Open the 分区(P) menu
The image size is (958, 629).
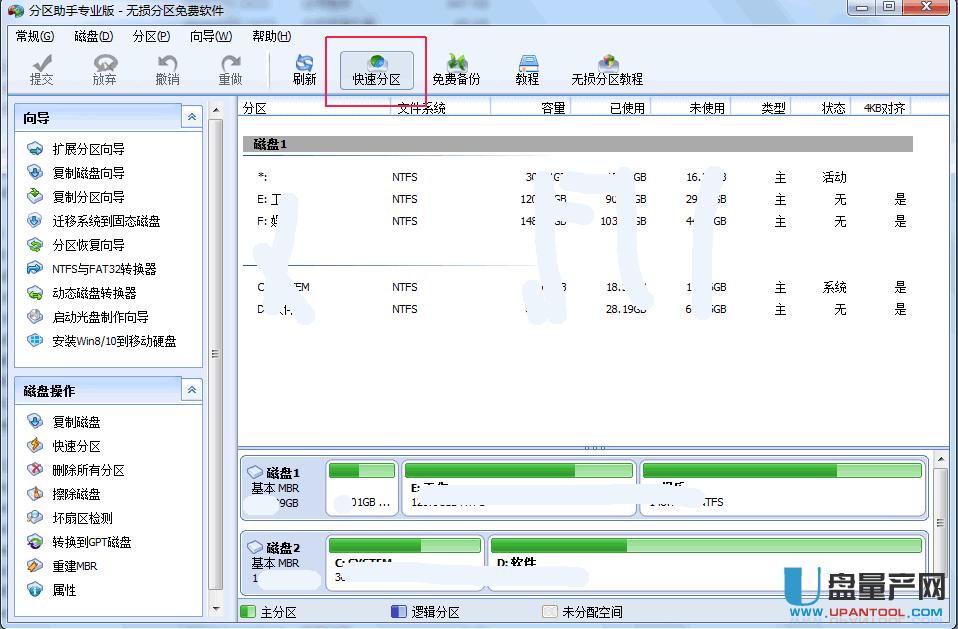[150, 36]
